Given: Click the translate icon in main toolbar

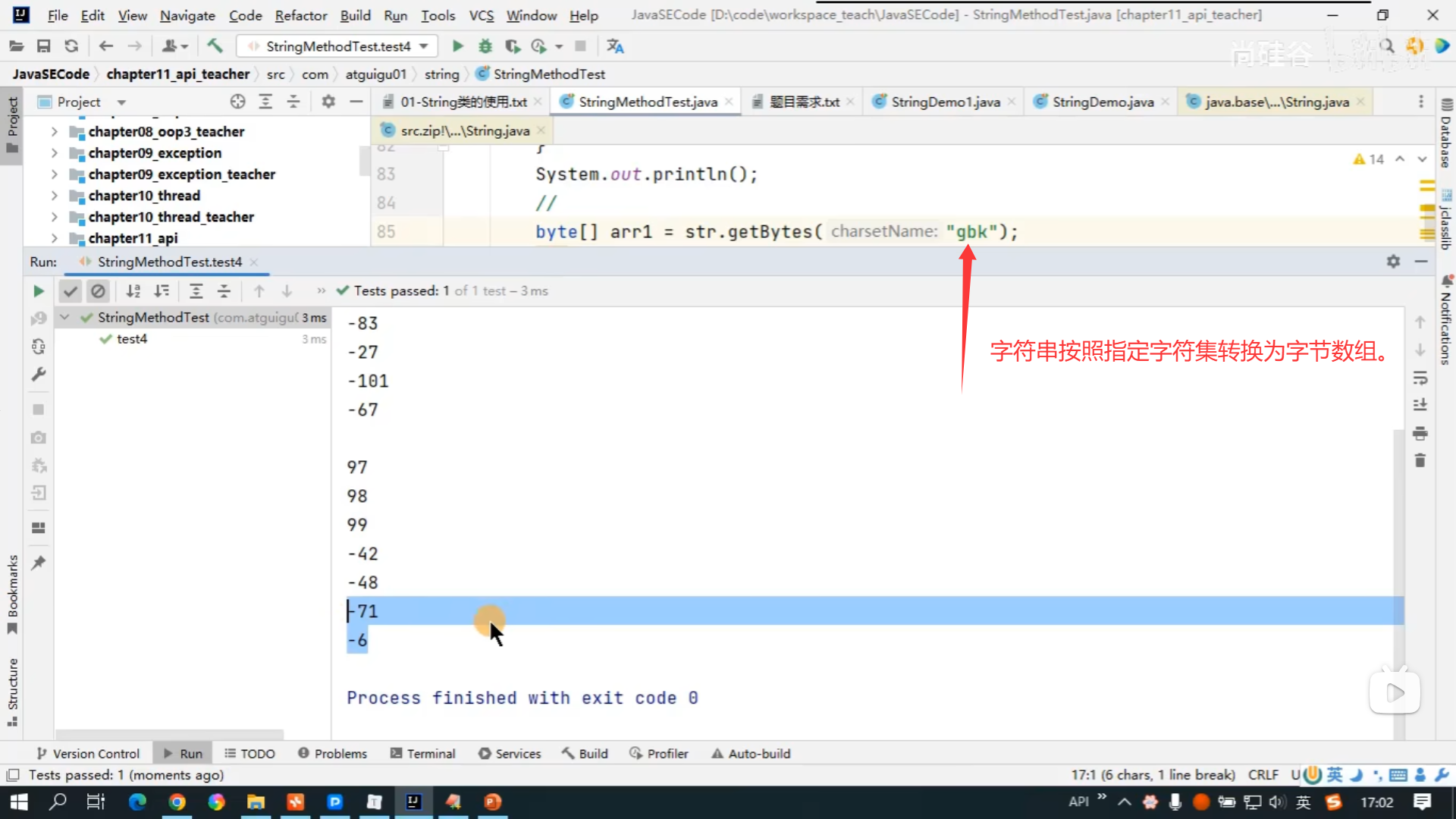Looking at the screenshot, I should pyautogui.click(x=615, y=46).
